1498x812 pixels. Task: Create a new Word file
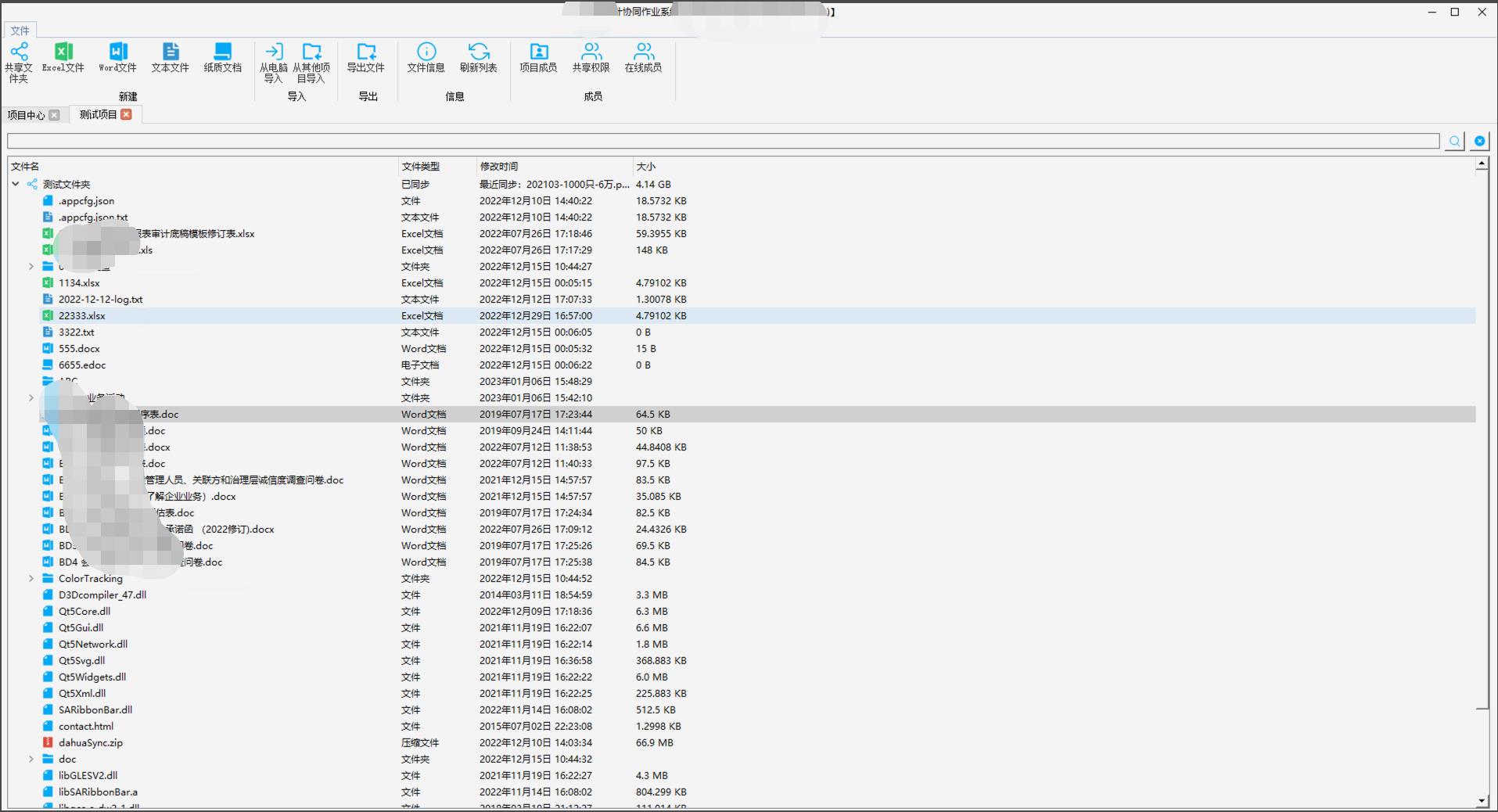tap(117, 59)
